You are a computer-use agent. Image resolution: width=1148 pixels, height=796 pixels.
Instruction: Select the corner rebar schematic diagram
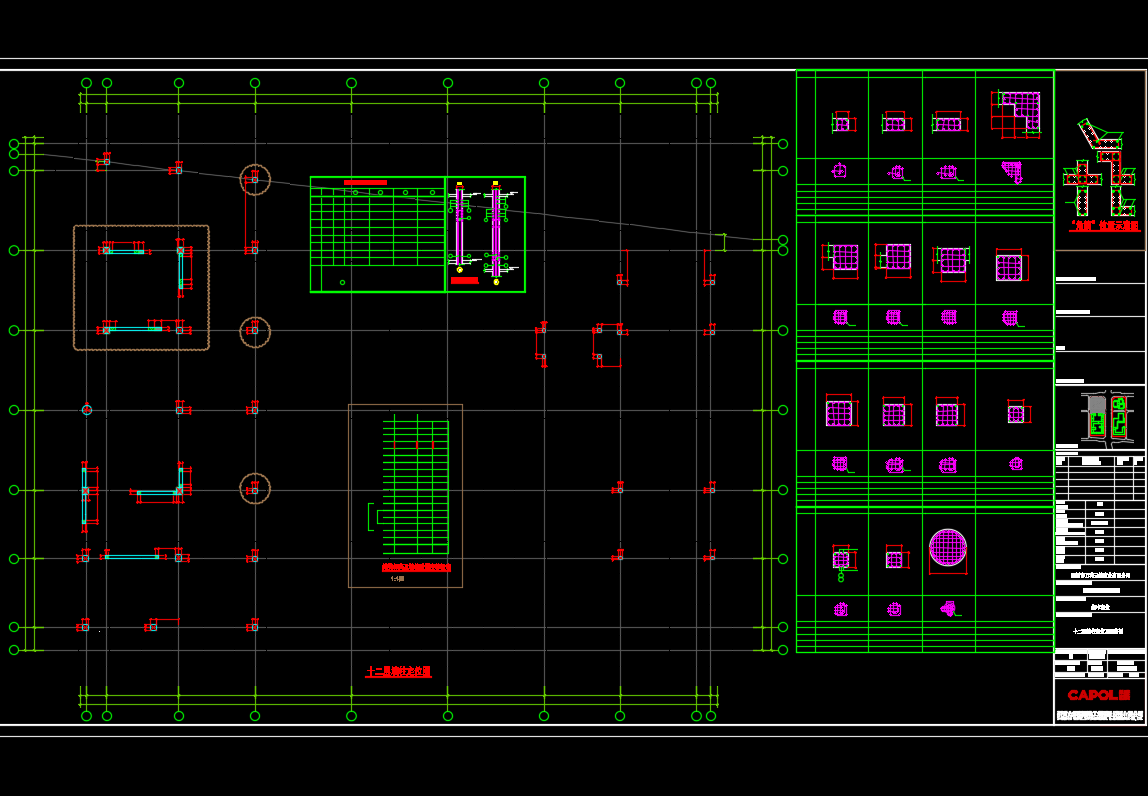pos(1099,167)
